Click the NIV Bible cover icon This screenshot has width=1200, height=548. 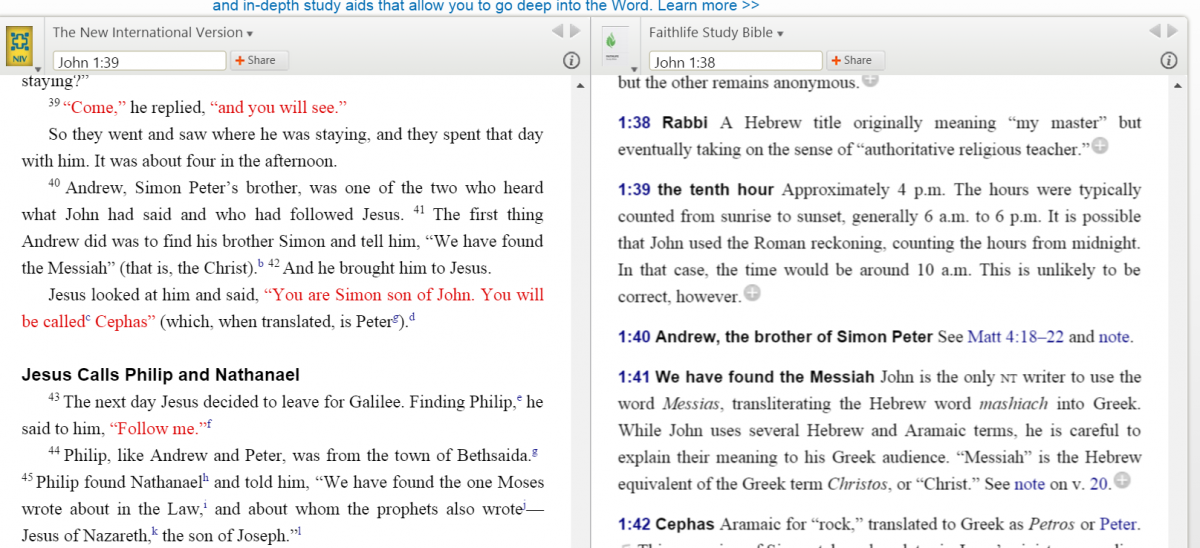[x=20, y=45]
